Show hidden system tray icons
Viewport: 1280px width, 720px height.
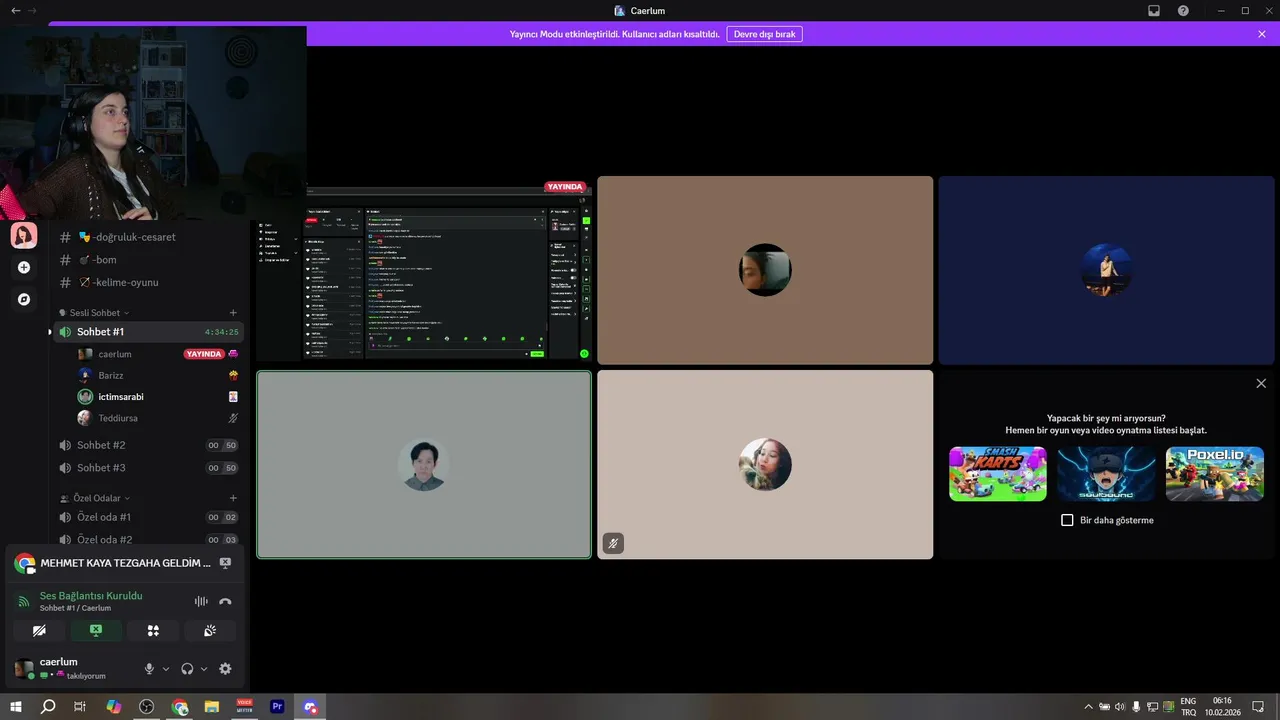[x=1088, y=707]
